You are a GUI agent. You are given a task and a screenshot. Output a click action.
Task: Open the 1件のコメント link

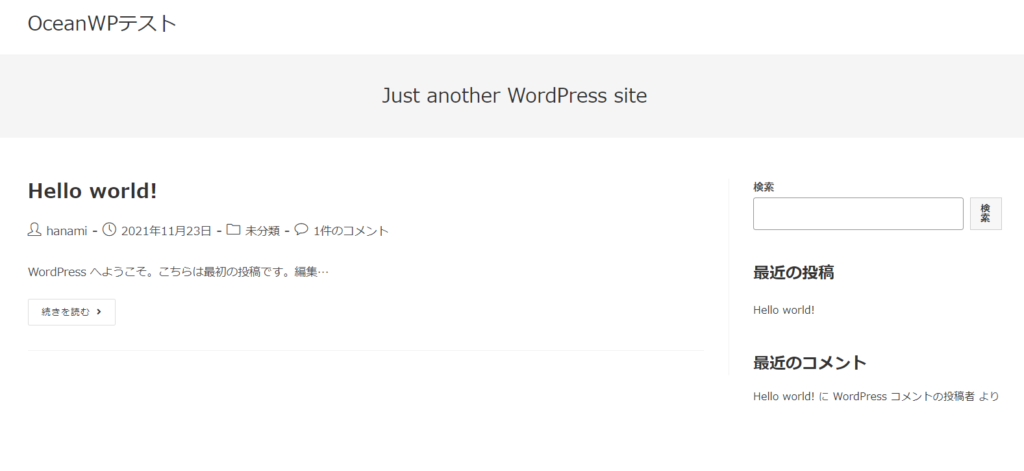351,231
